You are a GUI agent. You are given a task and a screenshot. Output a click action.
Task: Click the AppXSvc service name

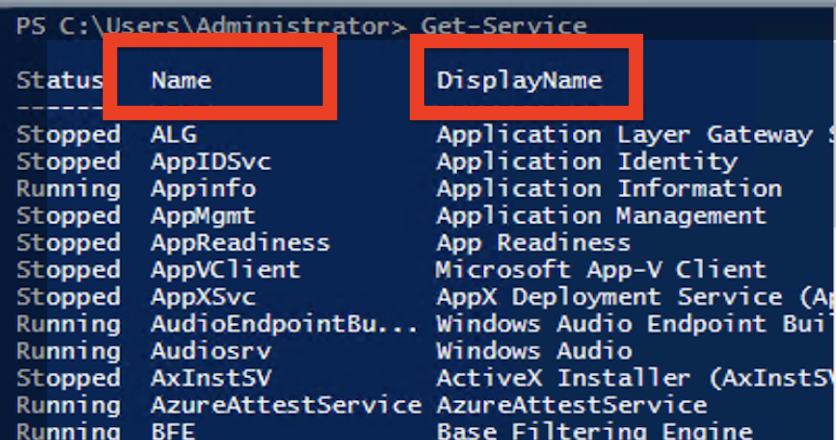pyautogui.click(x=203, y=297)
